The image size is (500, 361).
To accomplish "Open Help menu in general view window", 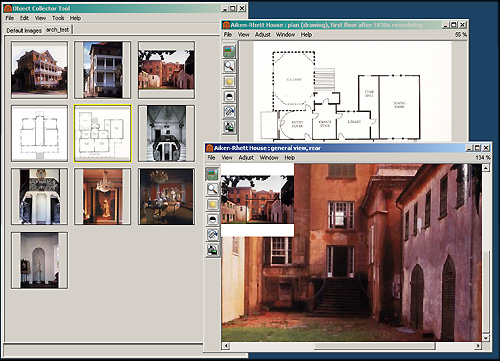I will click(290, 157).
